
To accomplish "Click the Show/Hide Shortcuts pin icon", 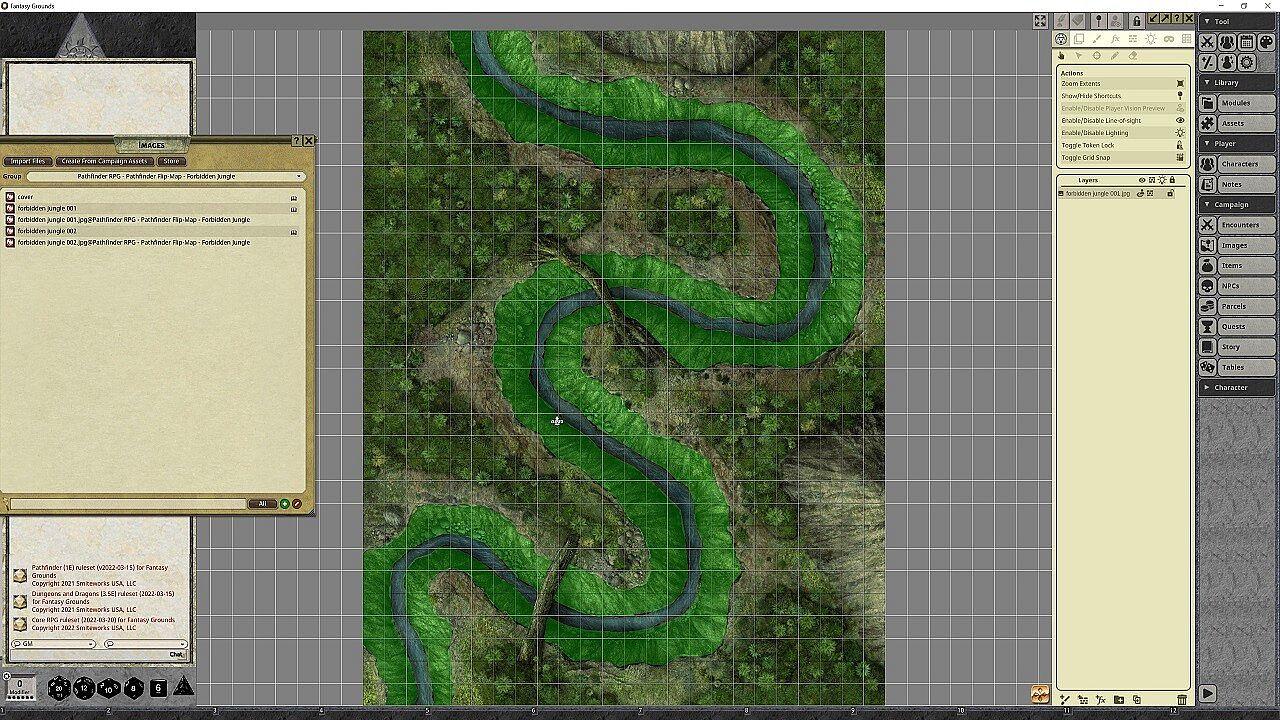I will (x=1180, y=96).
